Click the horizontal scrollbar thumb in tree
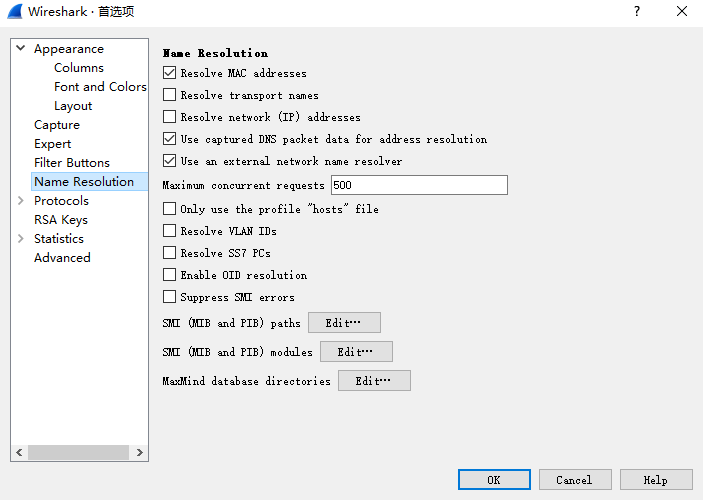This screenshot has height=500, width=703. click(x=78, y=452)
